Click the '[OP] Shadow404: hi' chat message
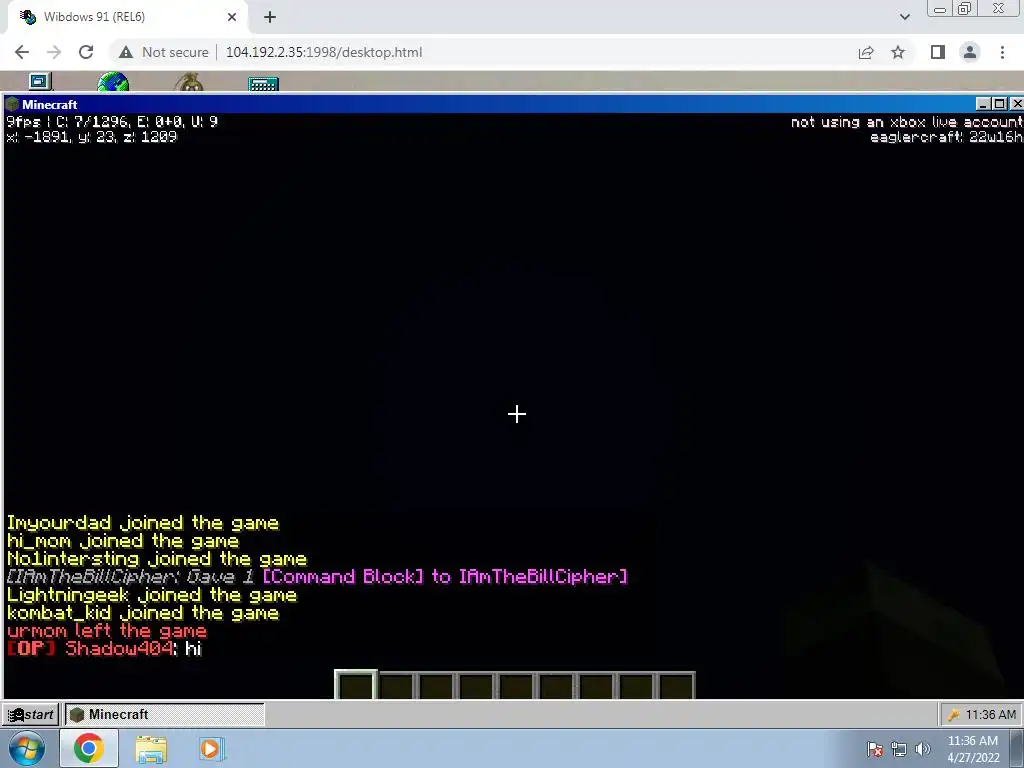Screen dimensions: 1024x768 tap(104, 648)
